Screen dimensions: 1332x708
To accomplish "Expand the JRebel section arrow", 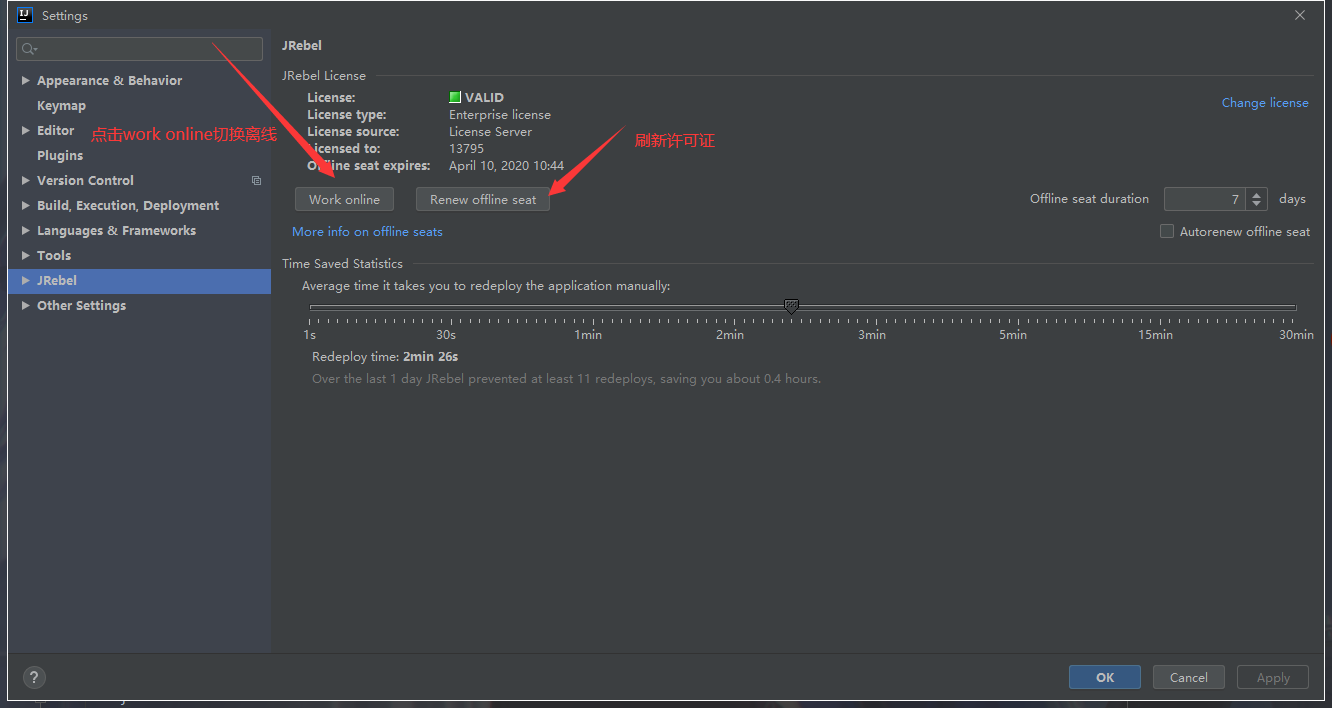I will click(x=26, y=280).
